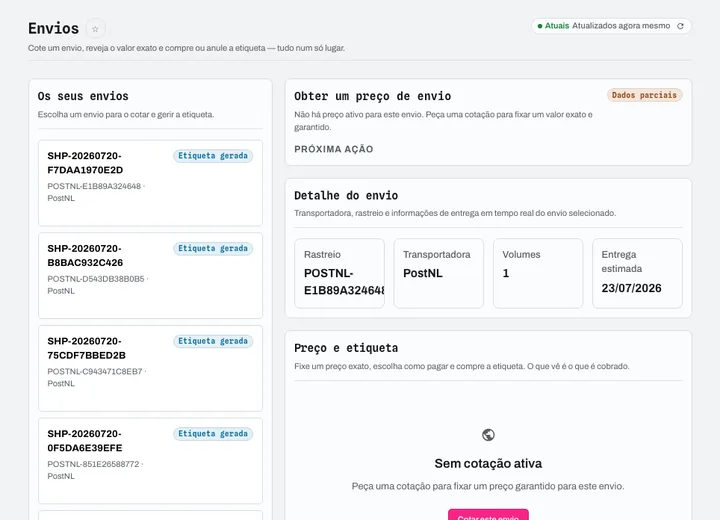Click the Cotar este envio button
720x520 pixels.
coord(488,515)
